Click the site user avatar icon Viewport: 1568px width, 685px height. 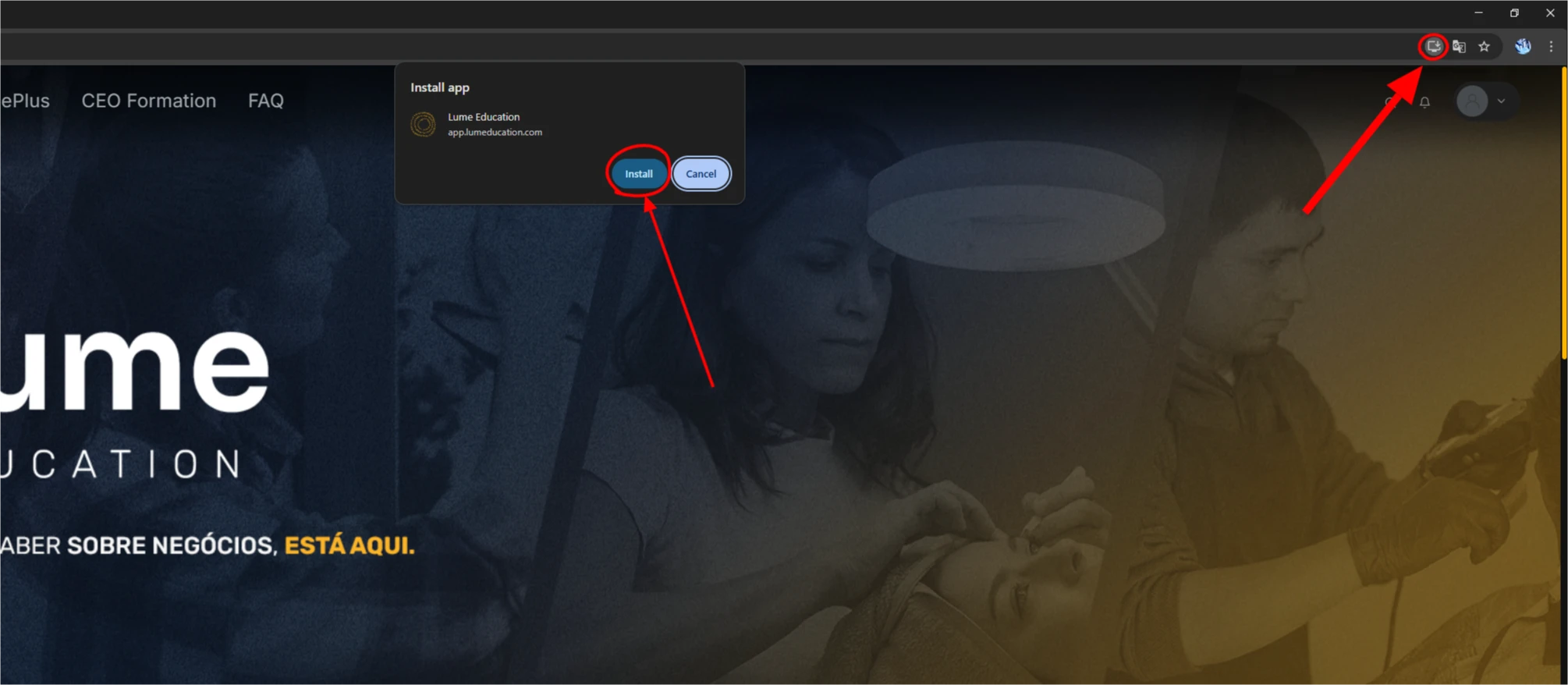[x=1472, y=101]
